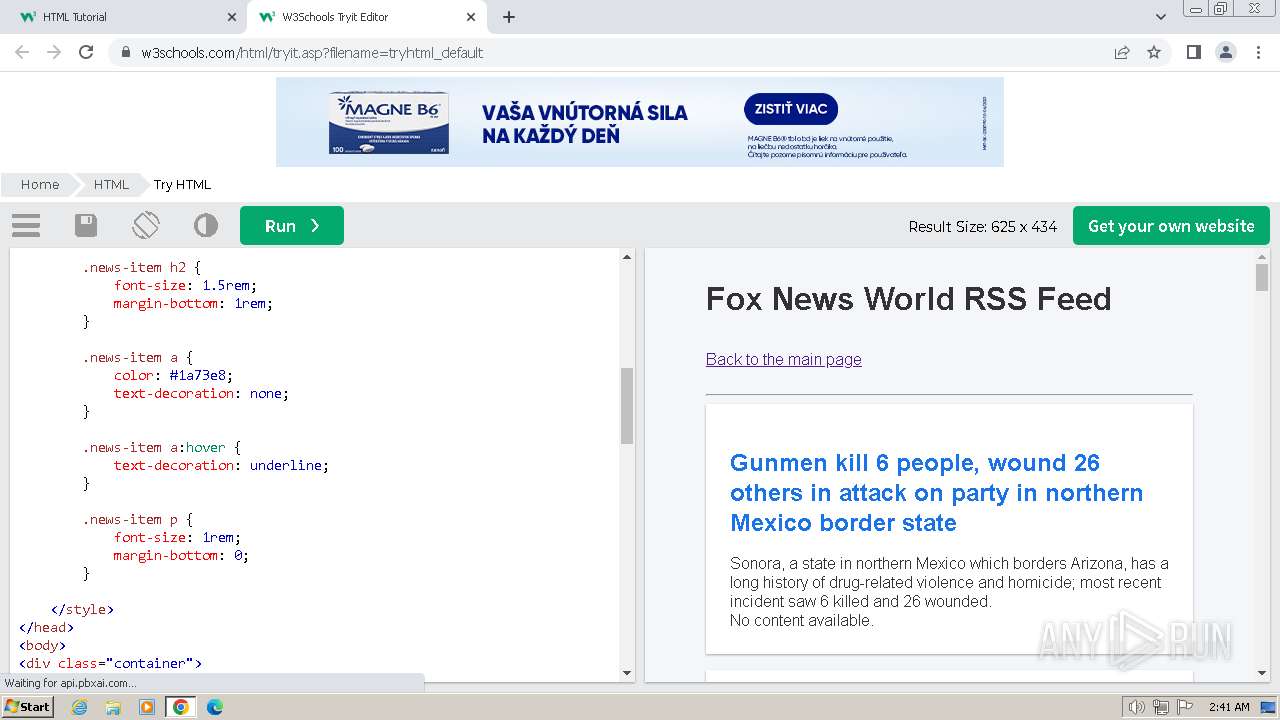Switch to the HTML Tutorial tab

point(120,17)
